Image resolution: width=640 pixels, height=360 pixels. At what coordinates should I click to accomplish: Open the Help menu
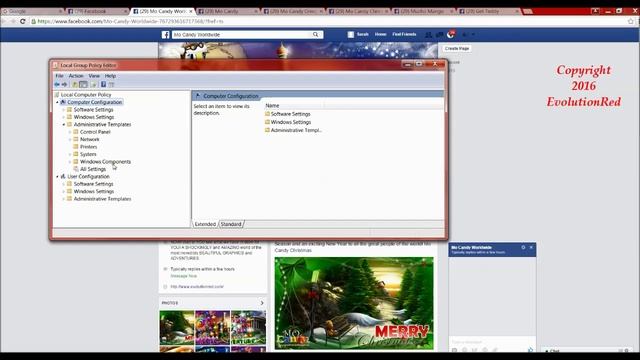coord(110,76)
